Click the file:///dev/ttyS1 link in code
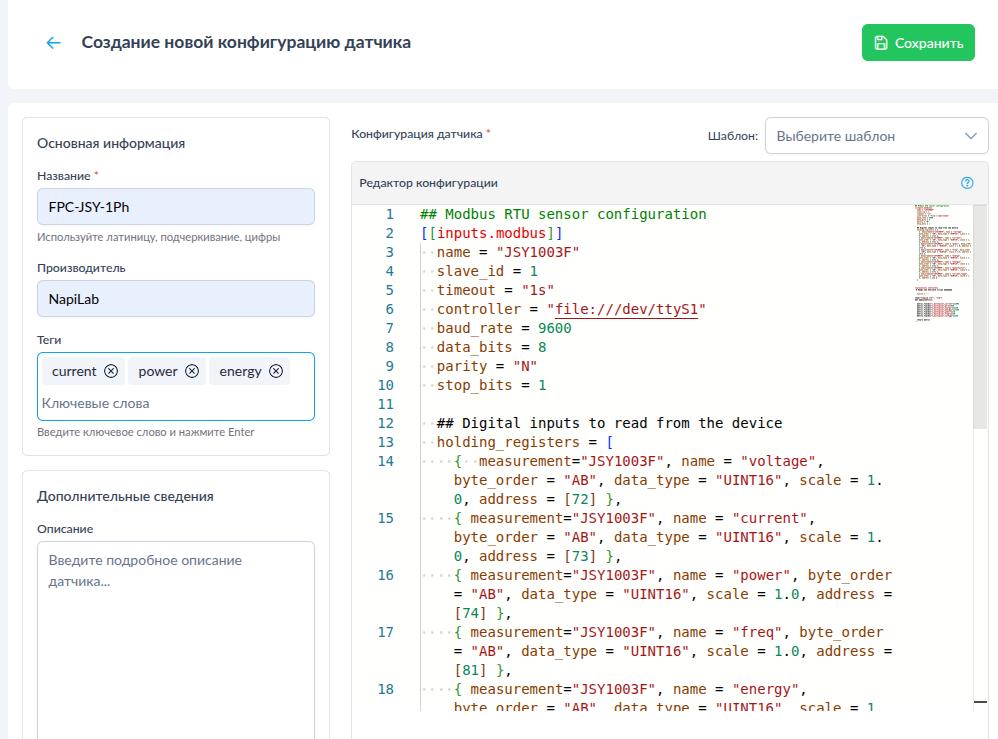Screen dimensions: 998x739 click(x=630, y=309)
